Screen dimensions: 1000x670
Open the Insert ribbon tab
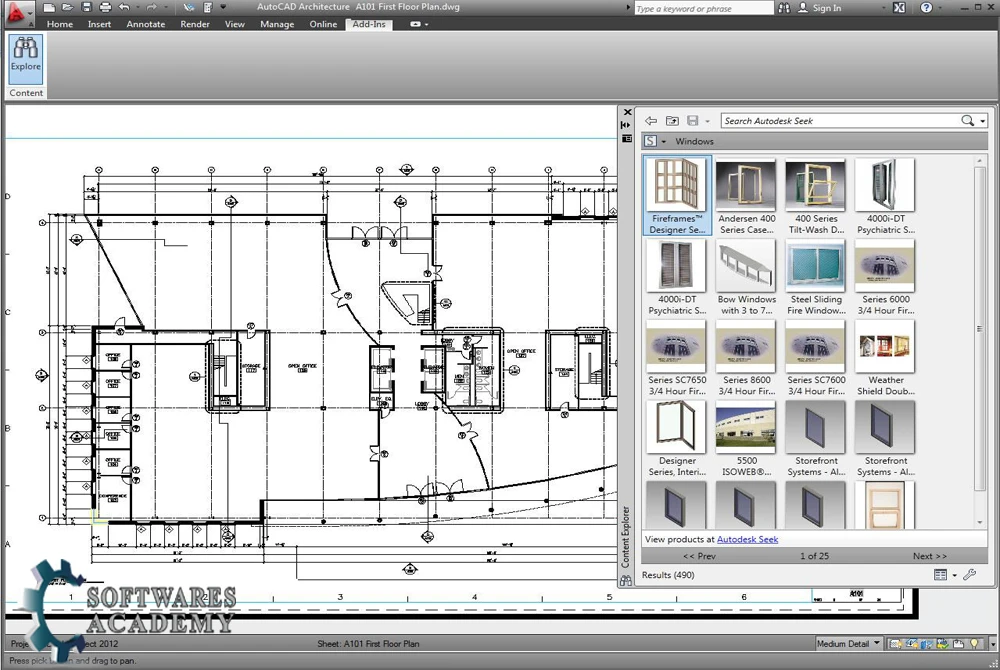[x=99, y=24]
